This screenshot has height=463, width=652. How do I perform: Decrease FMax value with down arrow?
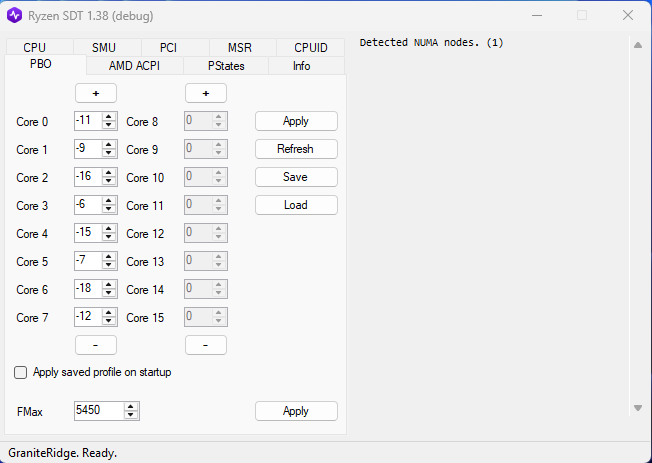click(131, 415)
